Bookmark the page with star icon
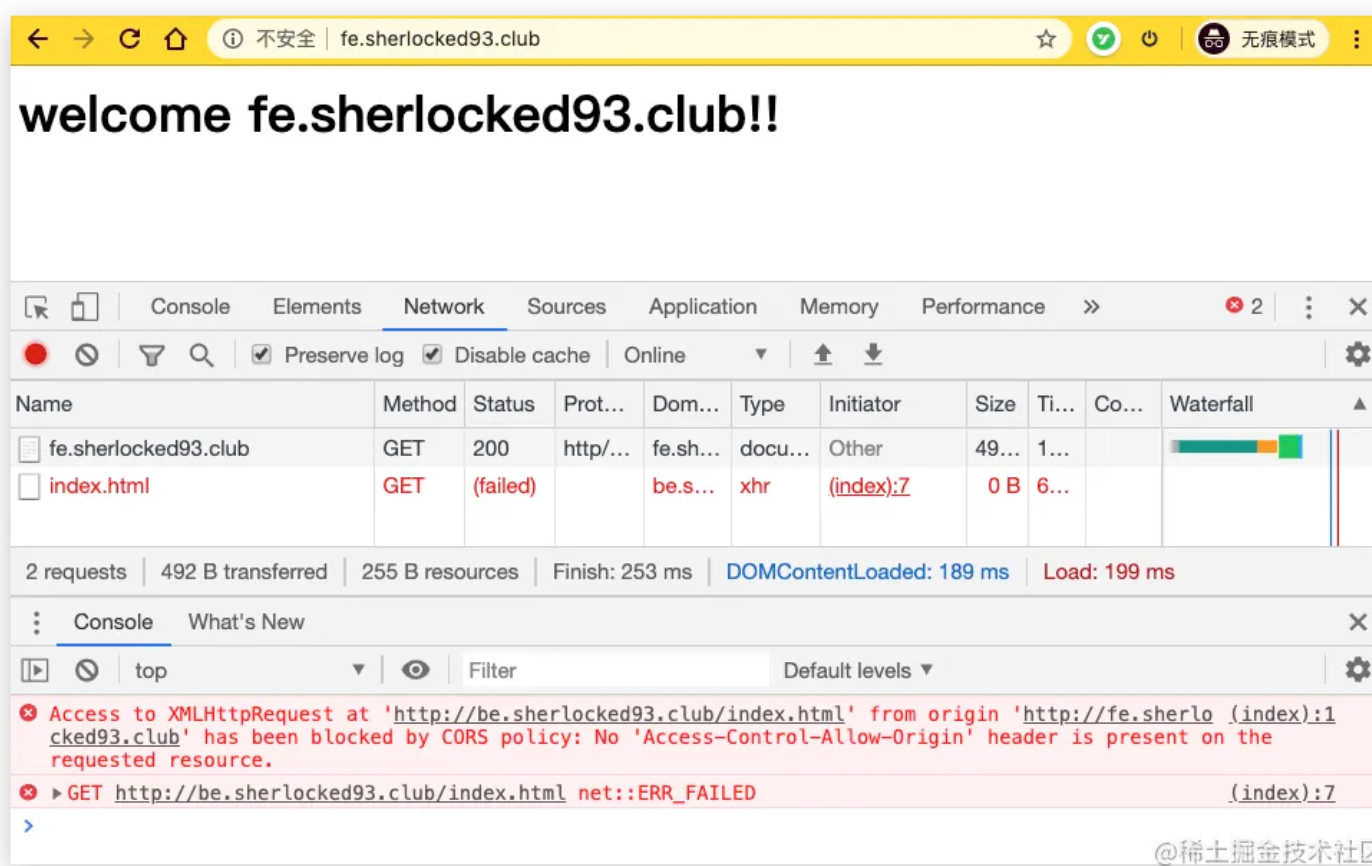 click(x=1046, y=39)
